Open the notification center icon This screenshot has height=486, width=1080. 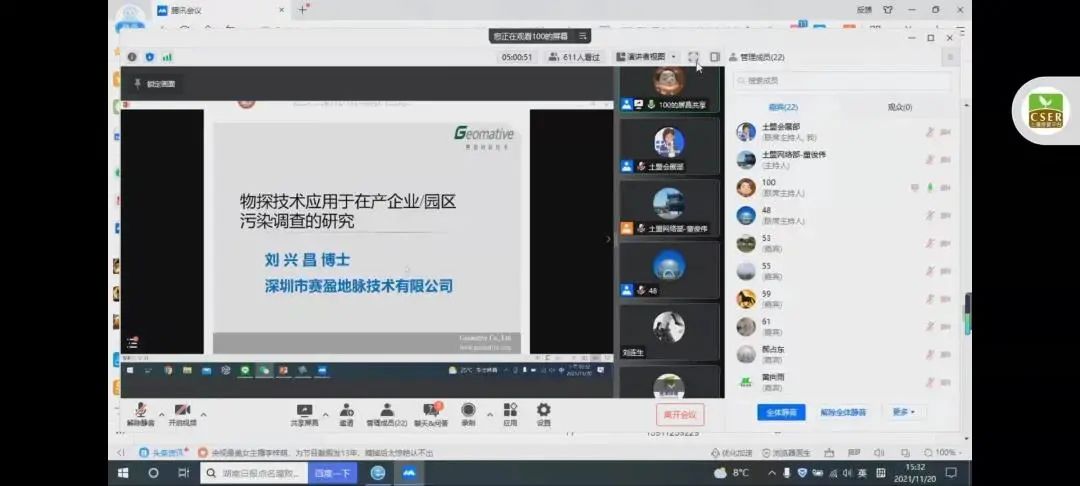coord(951,473)
